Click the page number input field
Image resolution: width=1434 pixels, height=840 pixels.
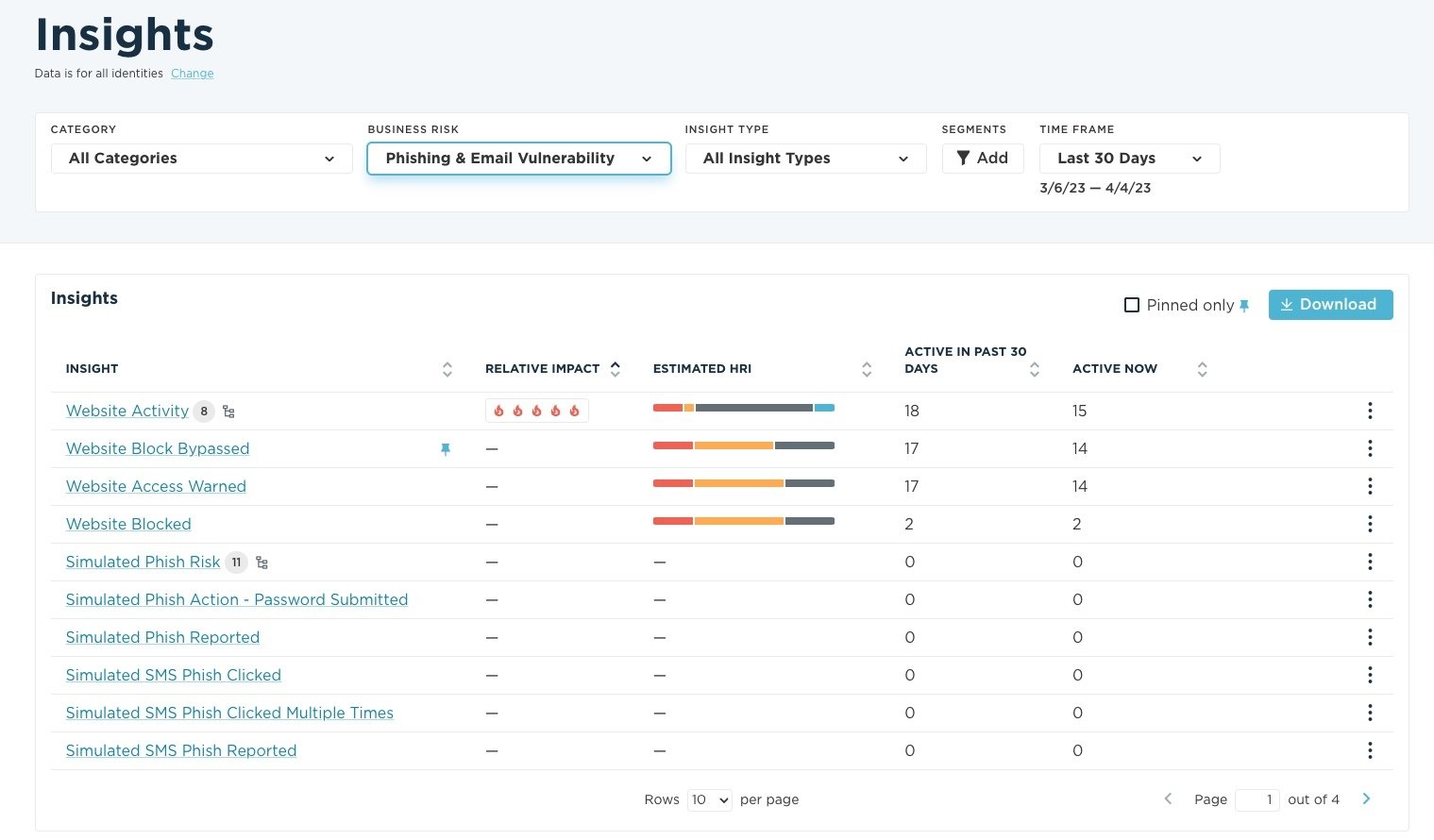[1257, 798]
